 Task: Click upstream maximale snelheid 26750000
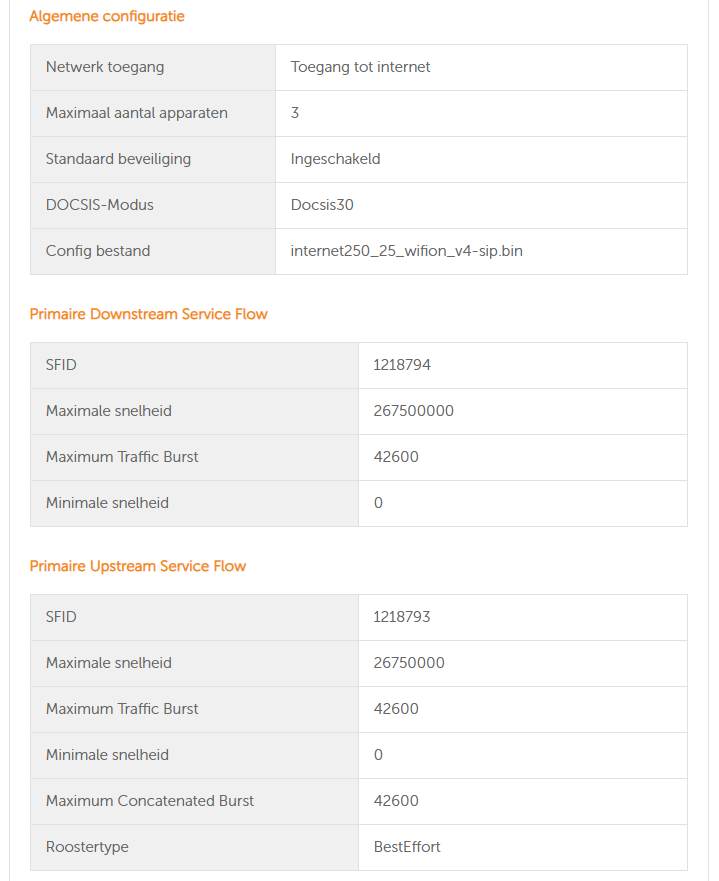[409, 663]
